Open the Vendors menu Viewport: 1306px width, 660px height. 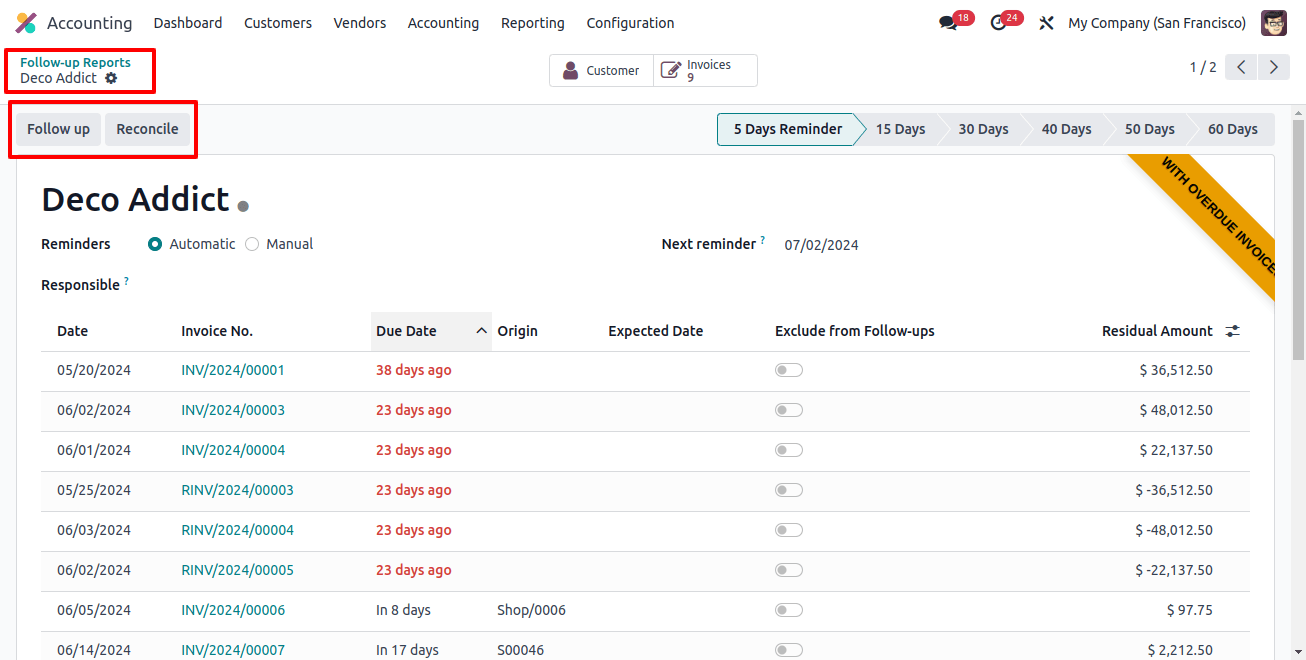pos(360,23)
